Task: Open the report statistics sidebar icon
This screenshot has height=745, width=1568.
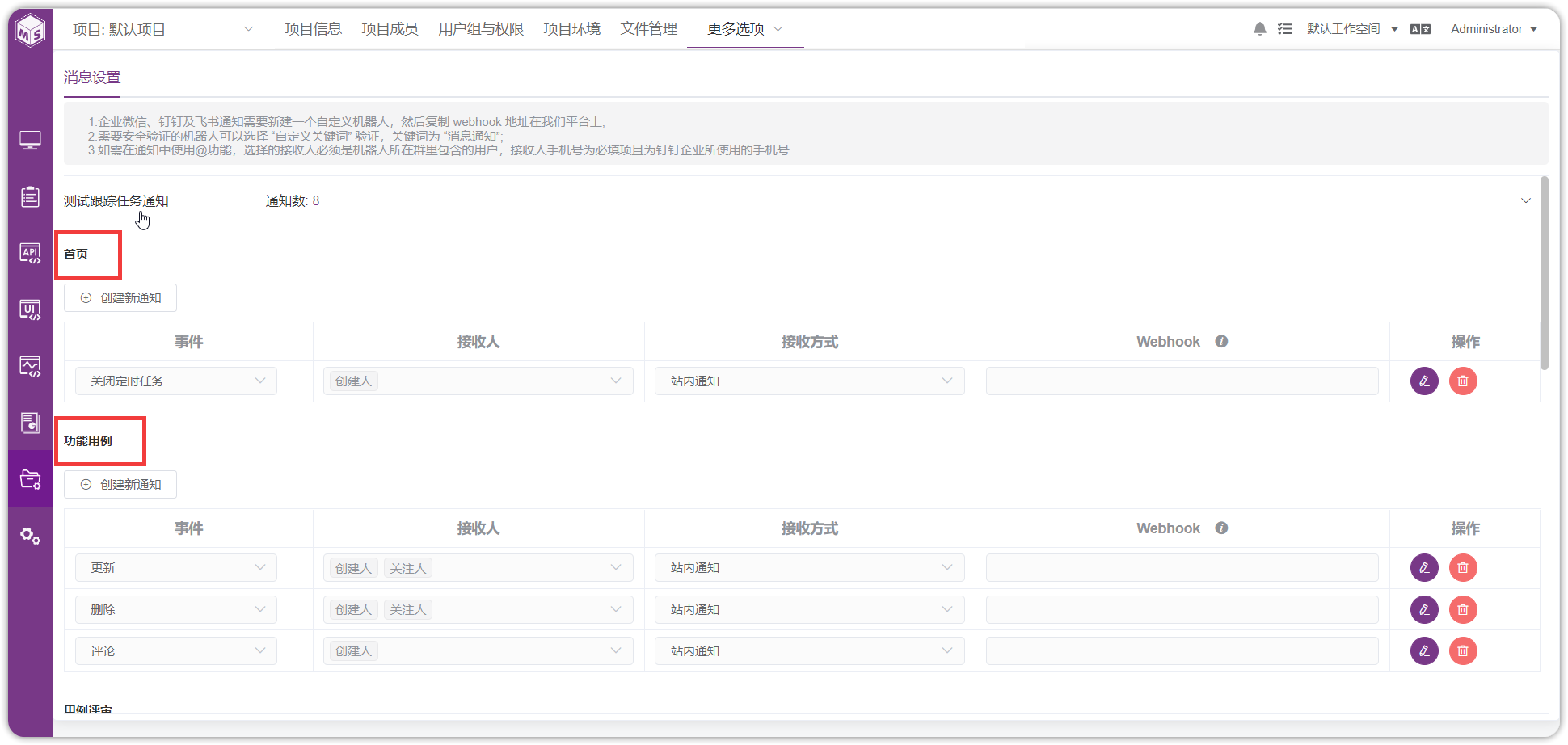Action: 30,423
